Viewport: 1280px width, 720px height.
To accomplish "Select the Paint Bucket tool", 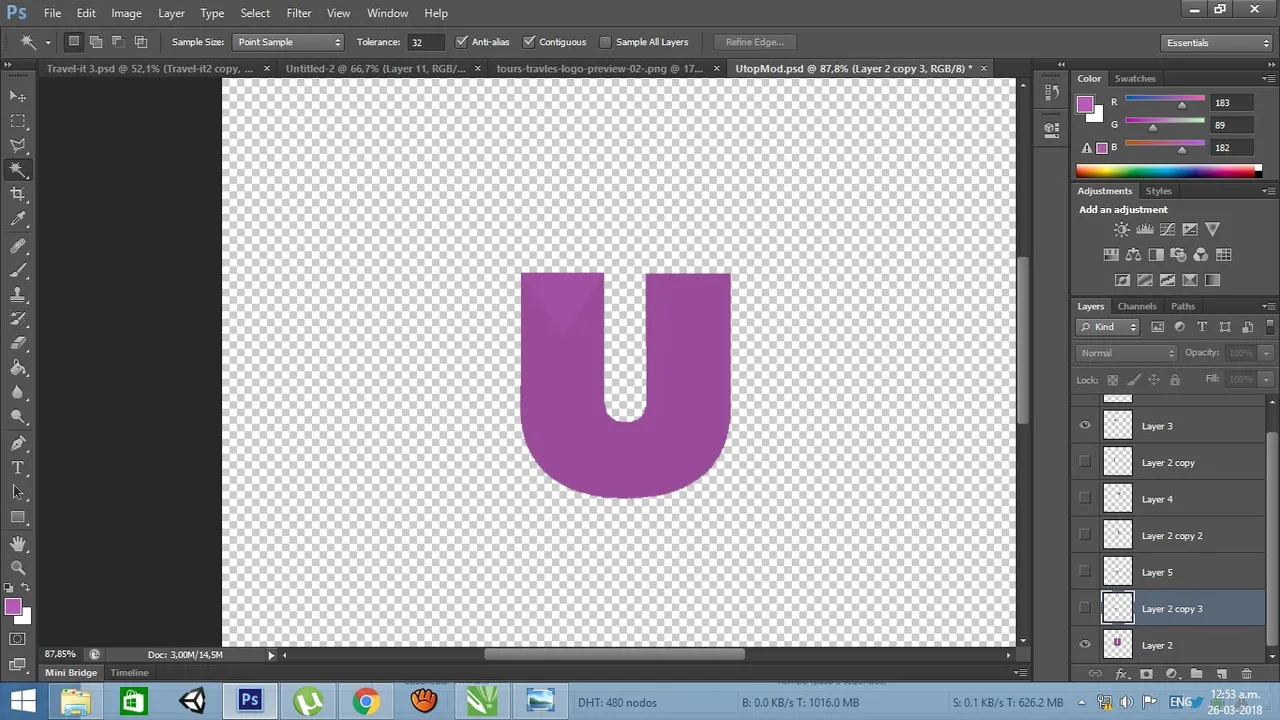I will (18, 369).
